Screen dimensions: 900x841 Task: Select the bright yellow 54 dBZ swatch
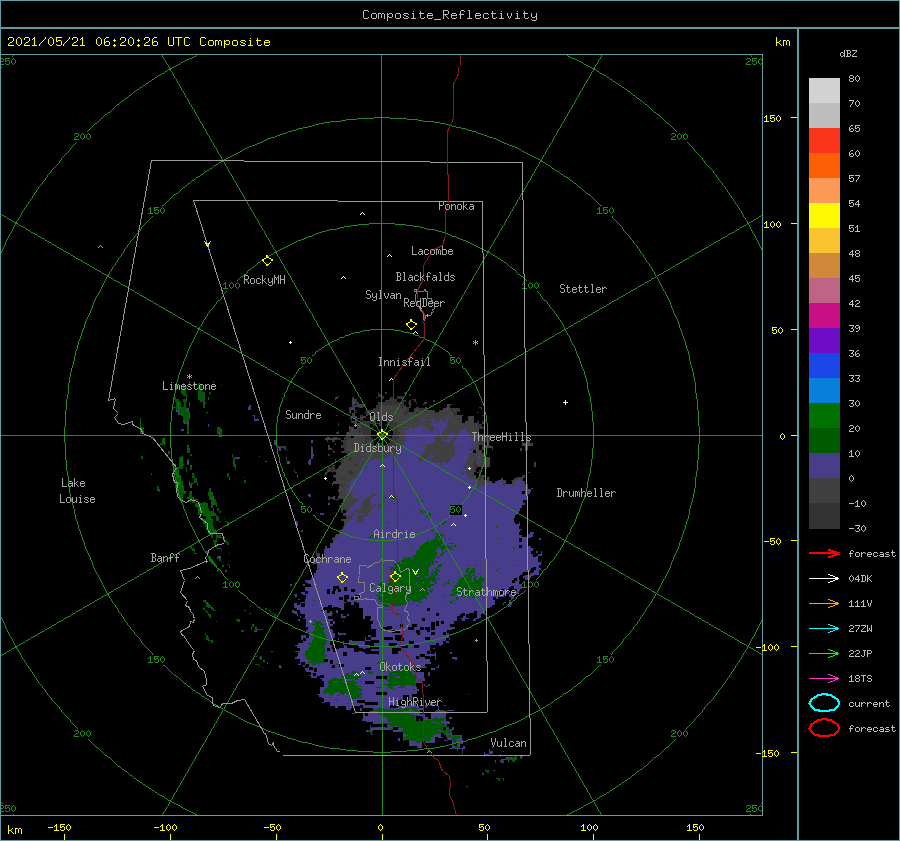pos(824,215)
